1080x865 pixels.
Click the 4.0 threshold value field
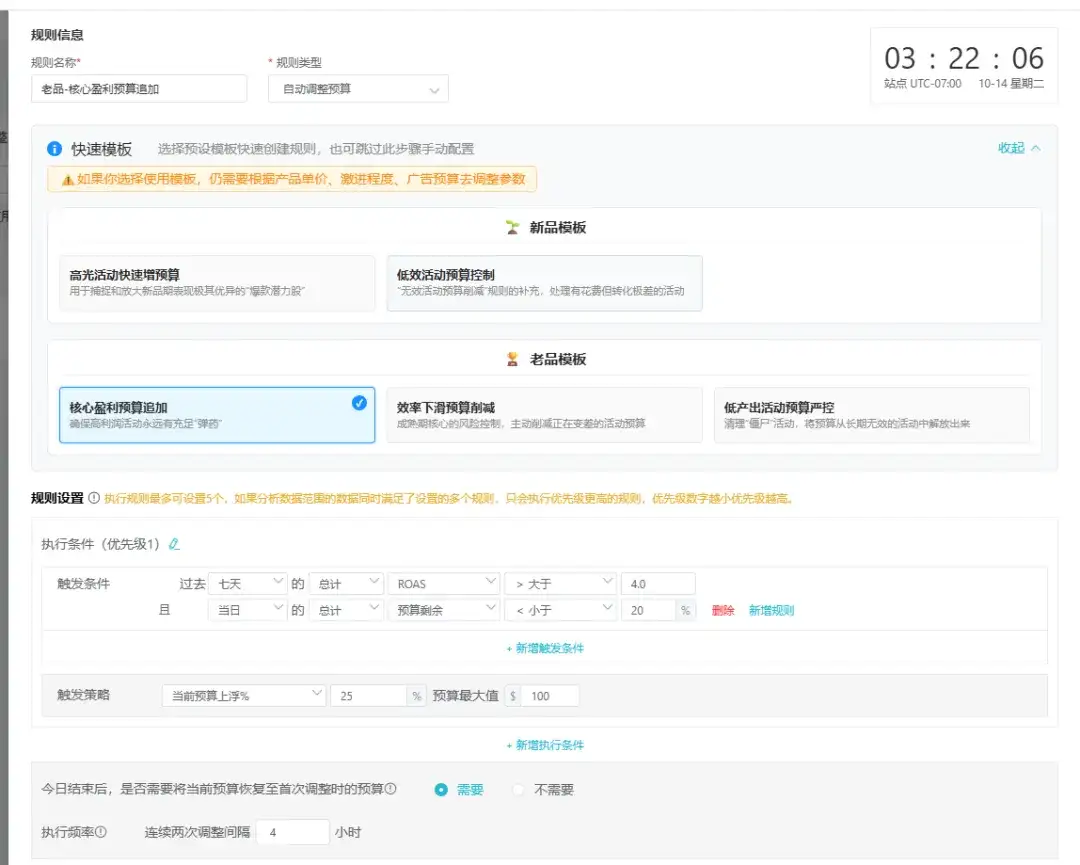(658, 584)
